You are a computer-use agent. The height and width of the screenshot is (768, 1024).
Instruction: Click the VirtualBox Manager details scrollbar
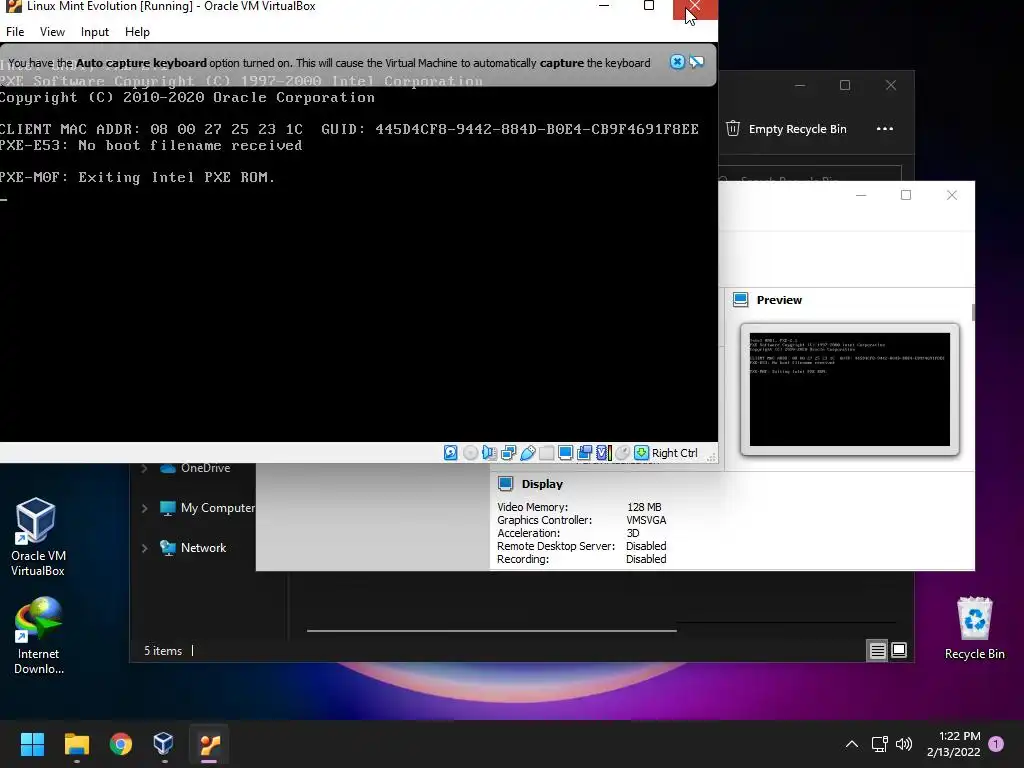[973, 312]
